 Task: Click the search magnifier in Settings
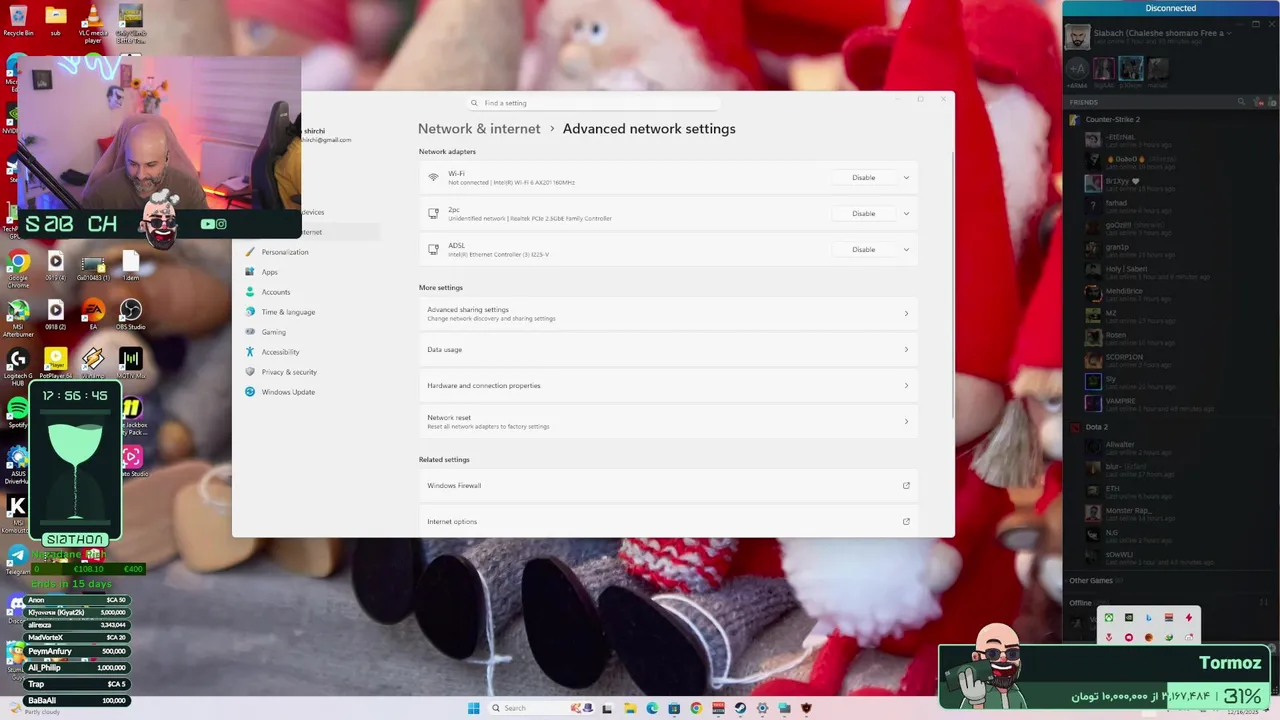click(475, 103)
